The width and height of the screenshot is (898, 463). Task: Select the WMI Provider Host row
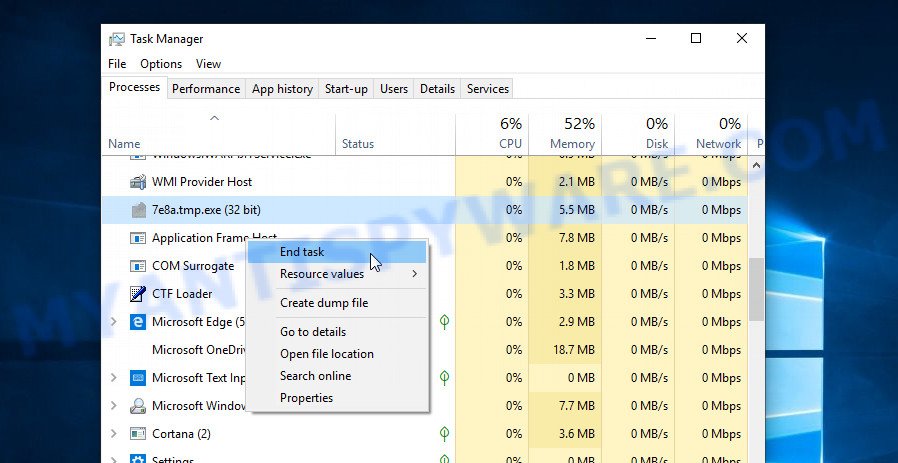coord(424,182)
